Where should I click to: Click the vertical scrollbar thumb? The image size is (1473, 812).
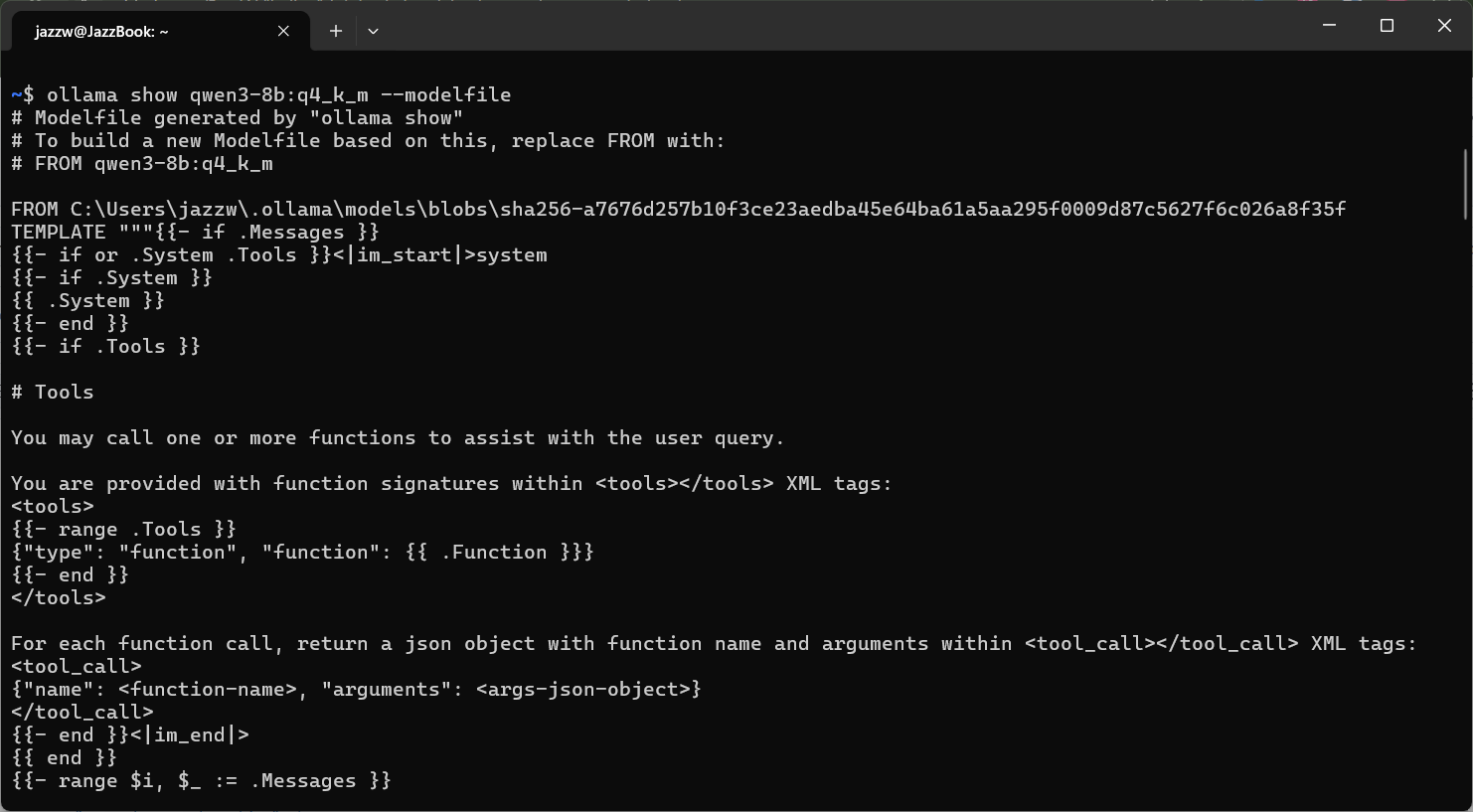click(1465, 184)
